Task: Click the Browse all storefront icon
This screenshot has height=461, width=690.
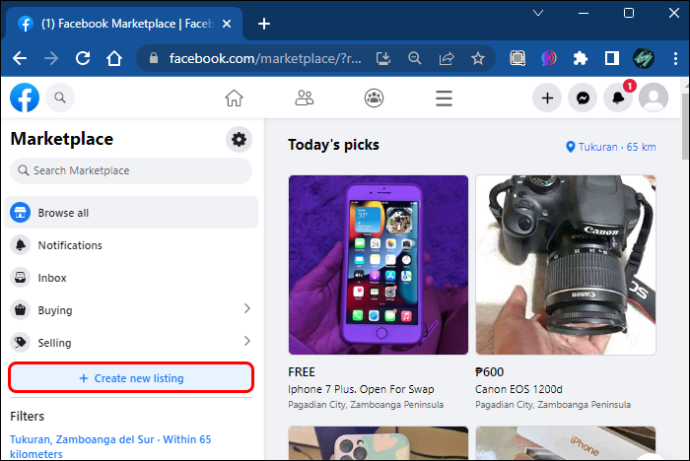Action: (20, 212)
